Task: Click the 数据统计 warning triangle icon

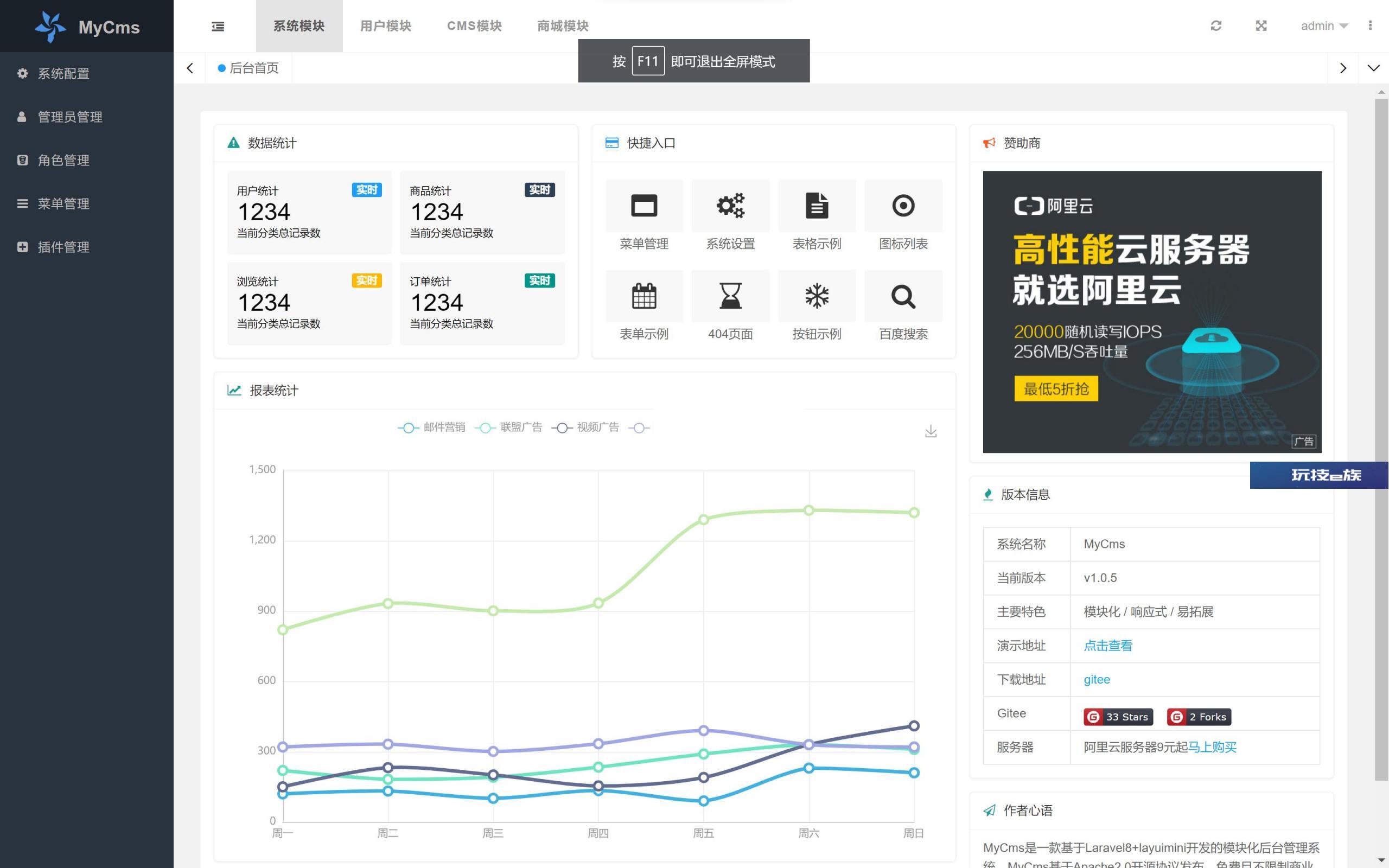Action: tap(233, 143)
